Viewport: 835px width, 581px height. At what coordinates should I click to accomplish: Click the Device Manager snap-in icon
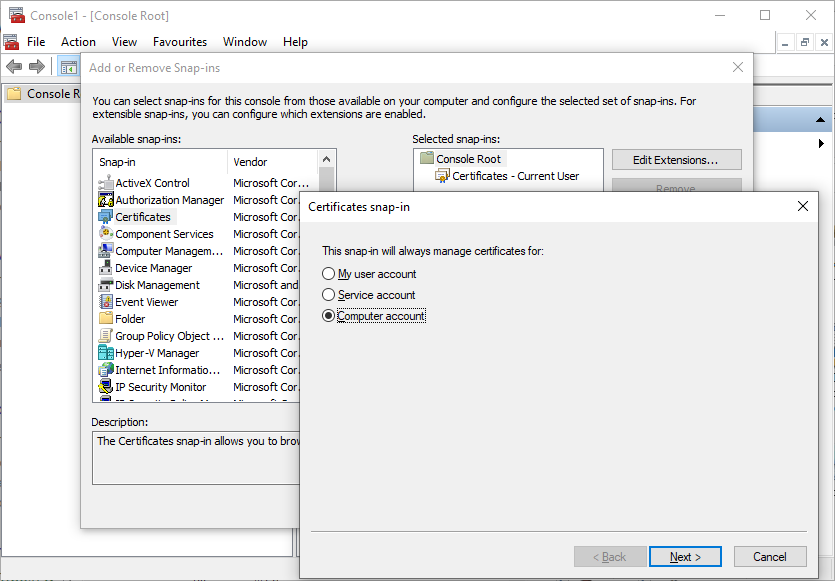[106, 268]
